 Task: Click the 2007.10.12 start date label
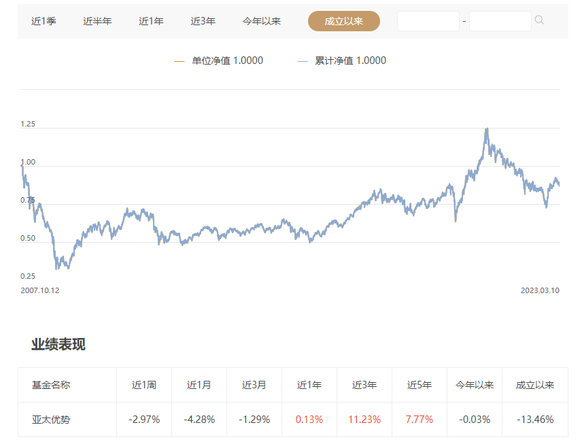tap(40, 290)
